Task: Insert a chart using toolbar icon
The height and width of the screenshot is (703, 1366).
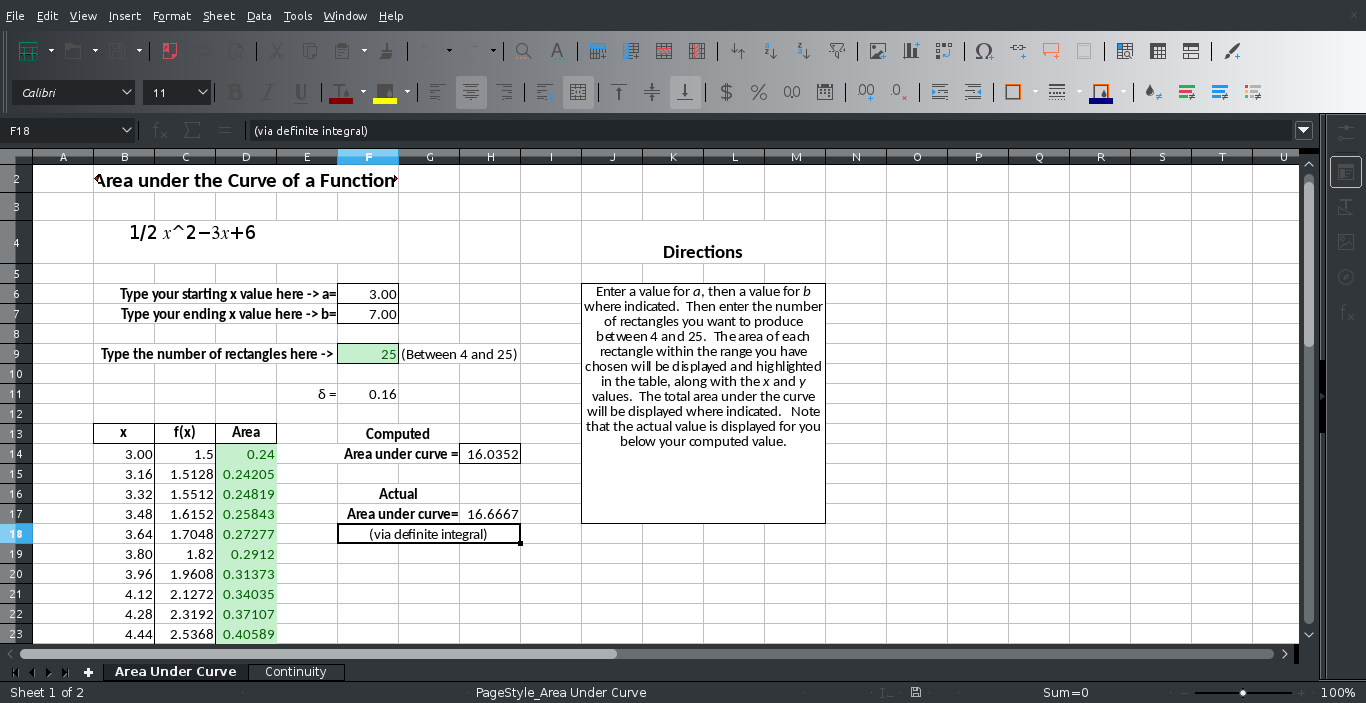Action: pos(910,50)
